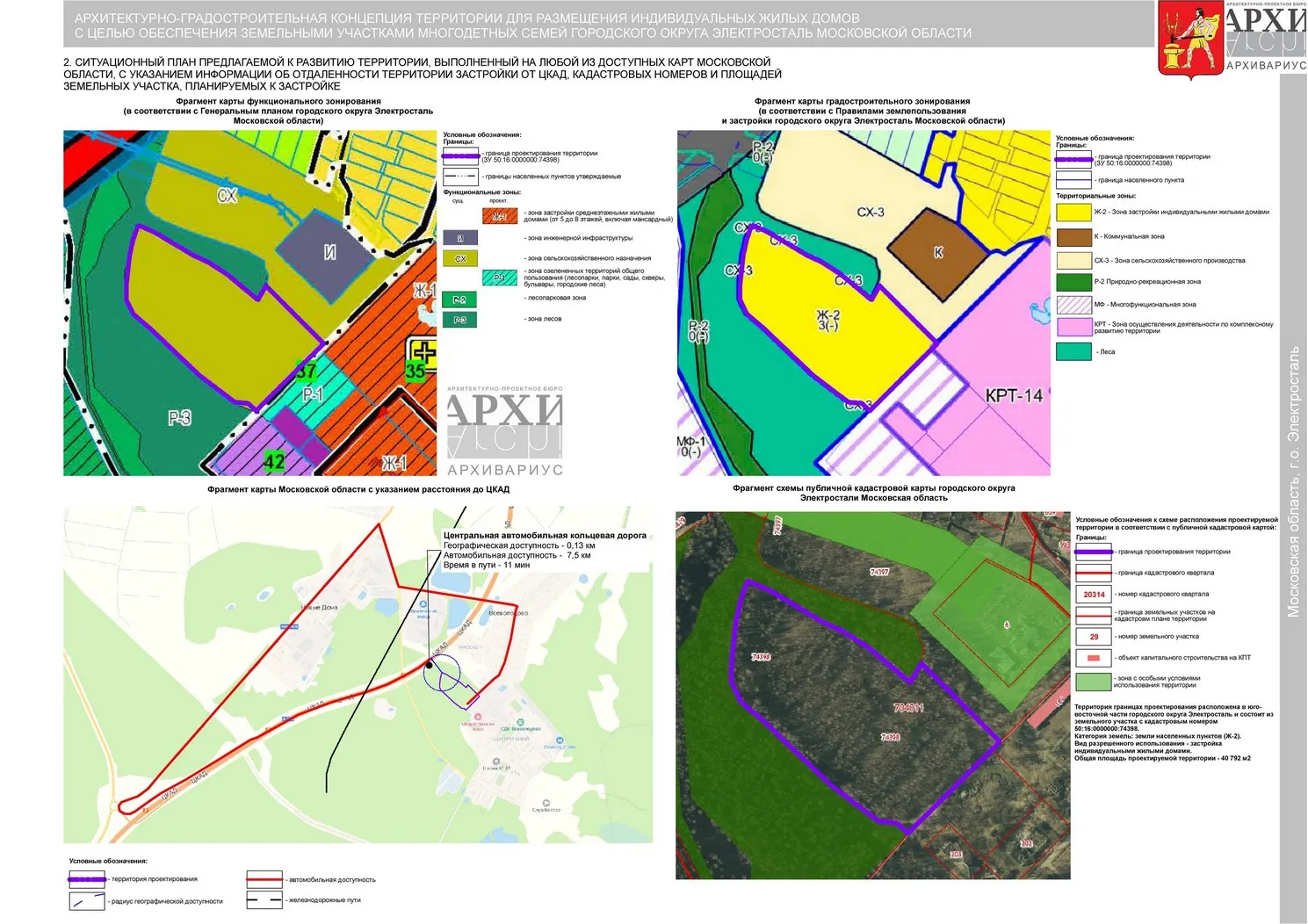Click the pink capital construction object legend symbol
The width and height of the screenshot is (1308, 924).
click(1093, 658)
